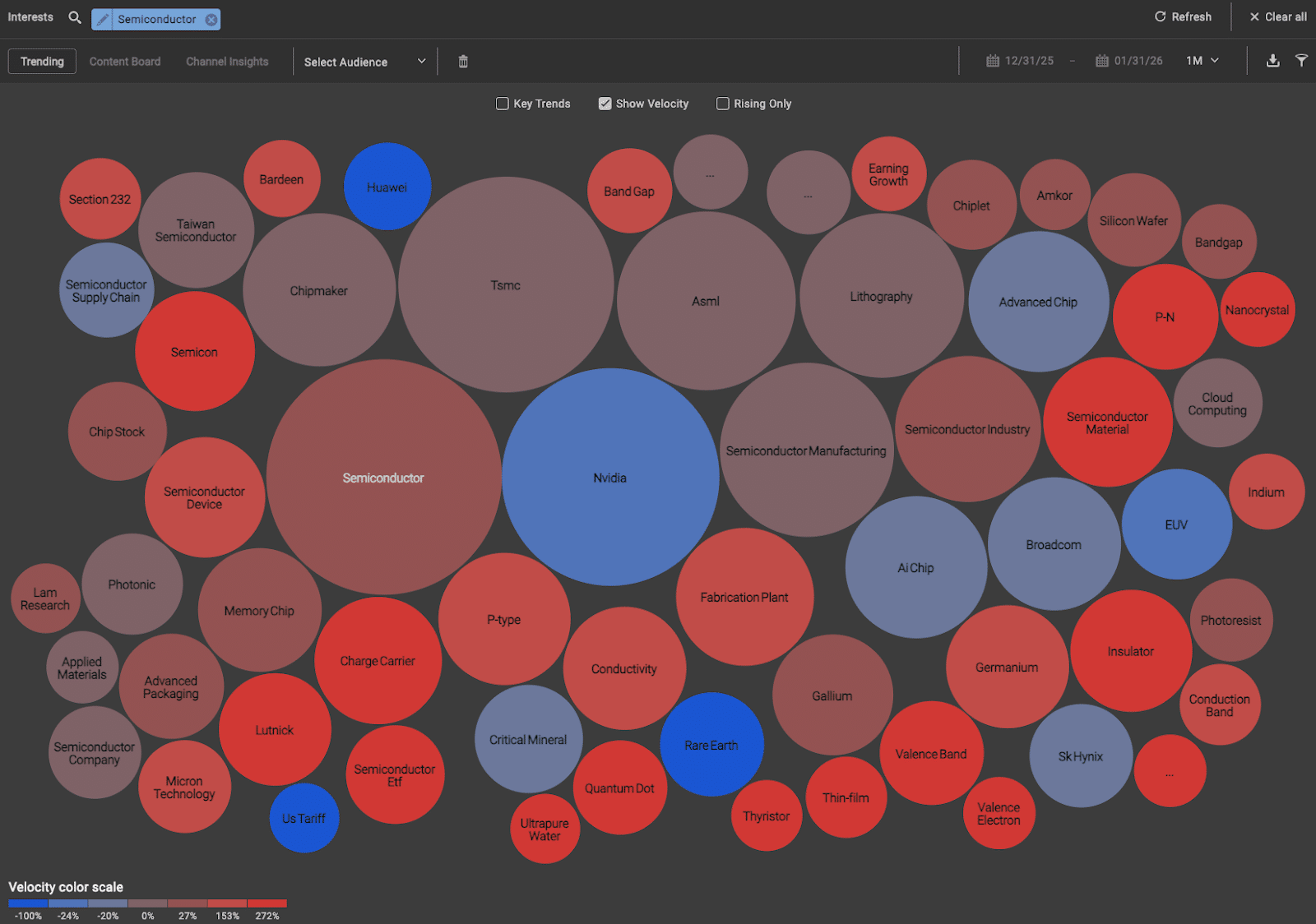Select the Earning Growth bubble
Screen dimensions: 1316x924
point(889,174)
